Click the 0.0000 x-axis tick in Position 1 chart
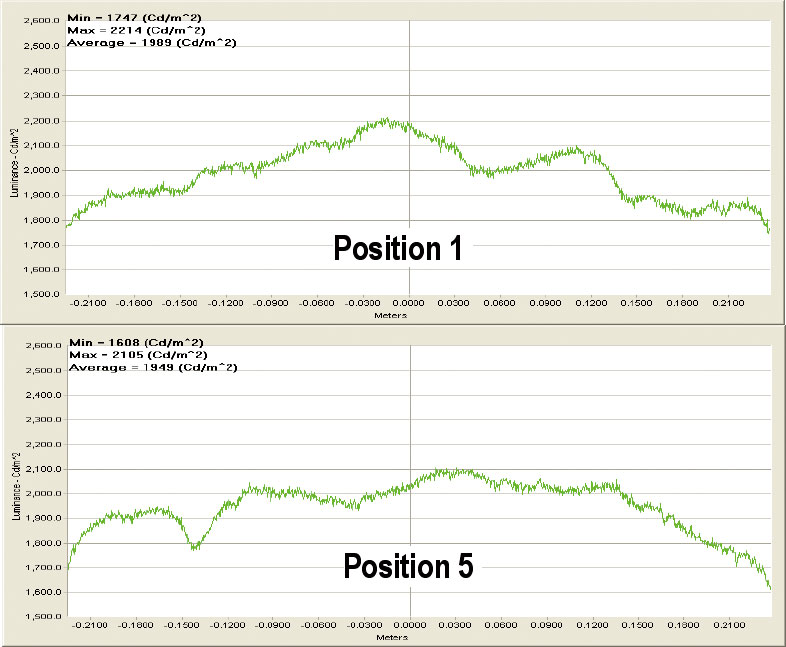The height and width of the screenshot is (647, 786). click(x=409, y=301)
